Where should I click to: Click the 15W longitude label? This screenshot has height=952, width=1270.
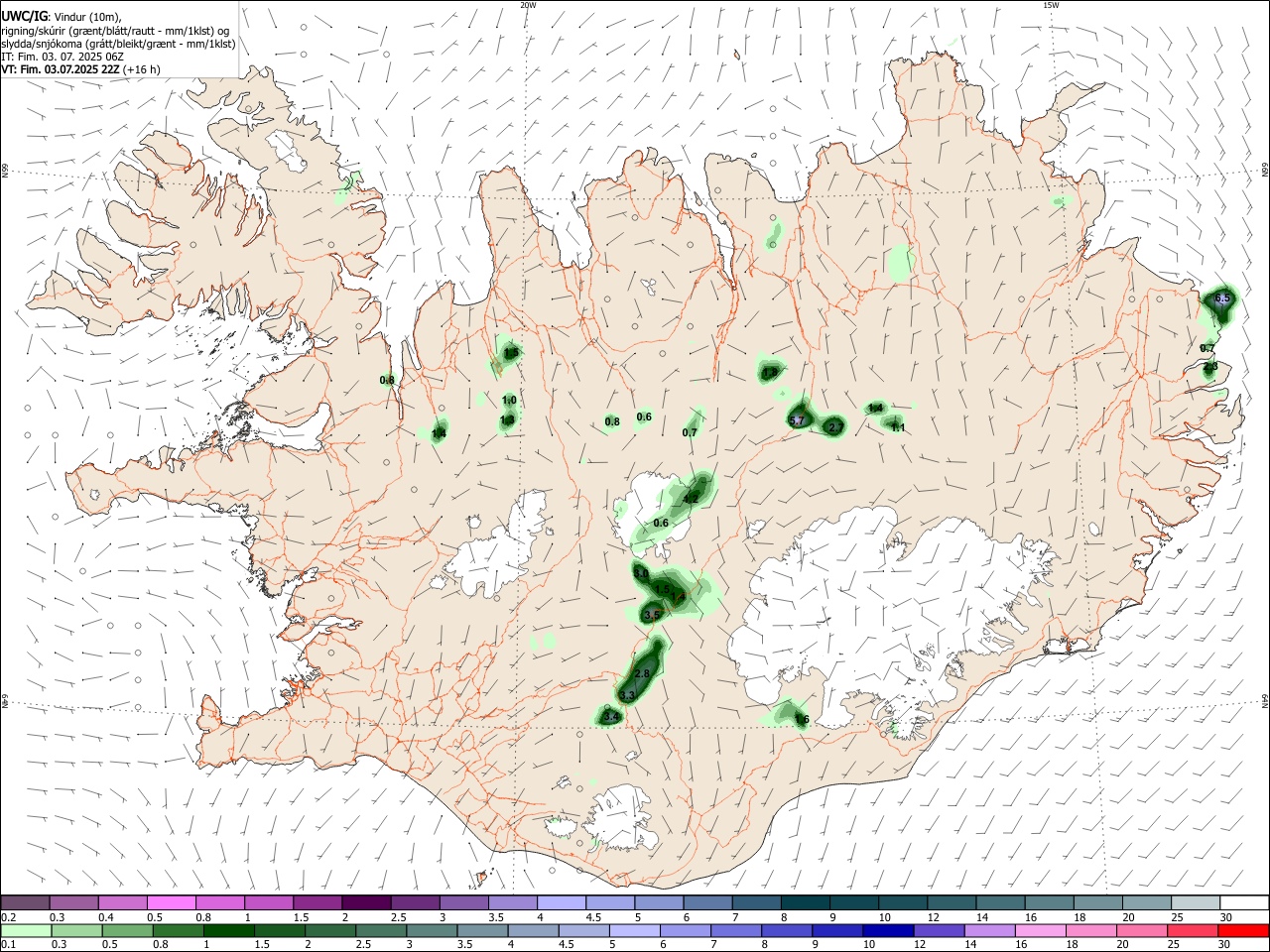pos(1051,5)
